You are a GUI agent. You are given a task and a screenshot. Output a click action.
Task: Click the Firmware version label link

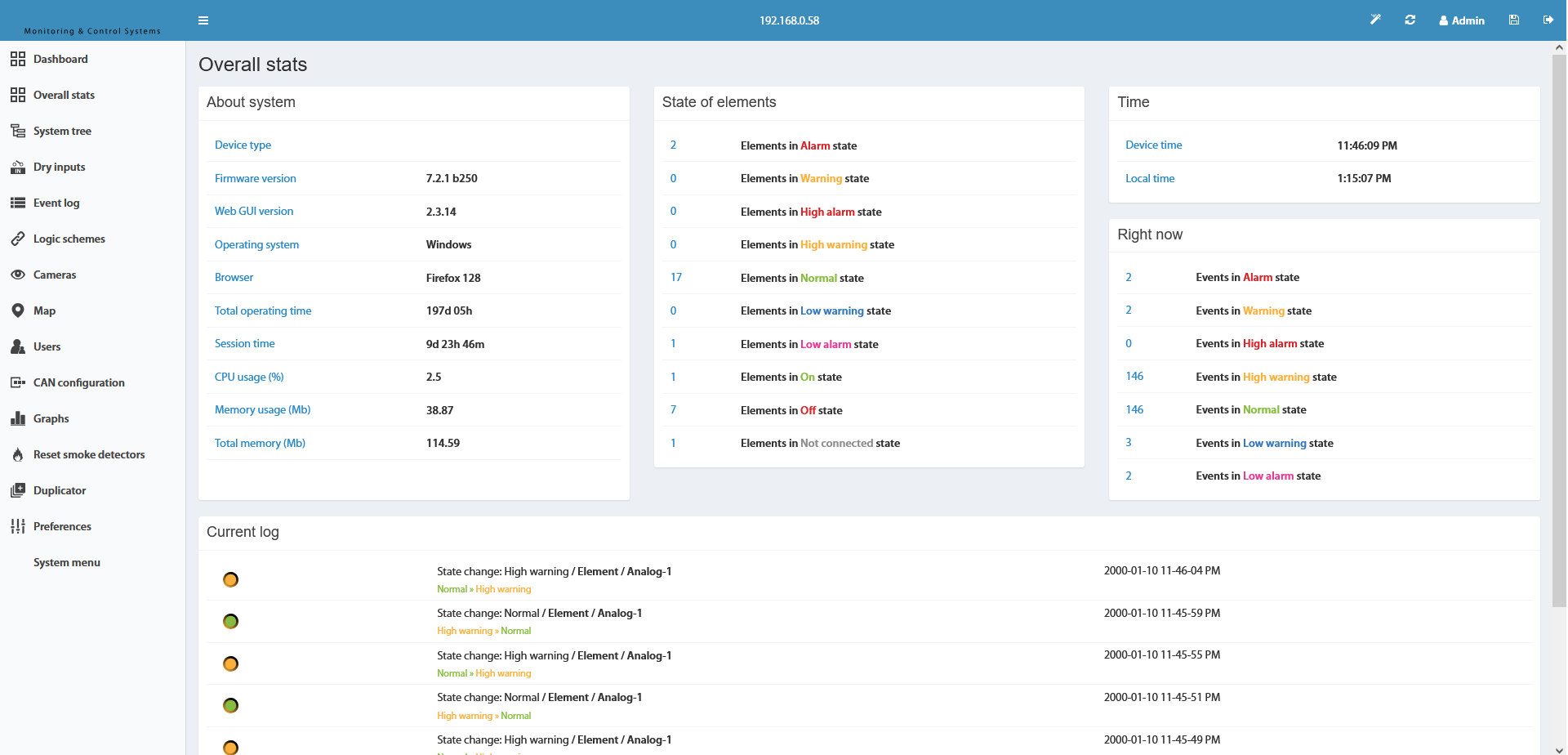pyautogui.click(x=256, y=178)
